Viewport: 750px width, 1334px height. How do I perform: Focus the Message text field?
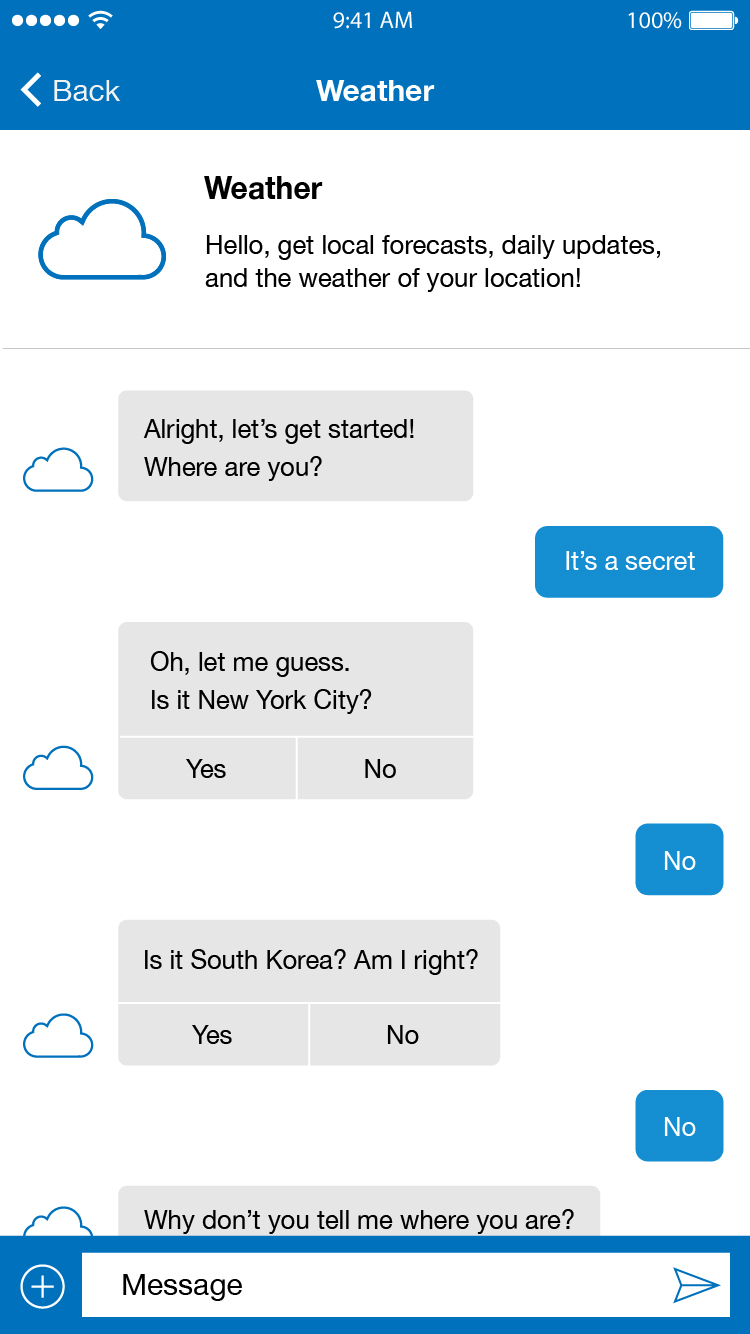[x=370, y=1285]
